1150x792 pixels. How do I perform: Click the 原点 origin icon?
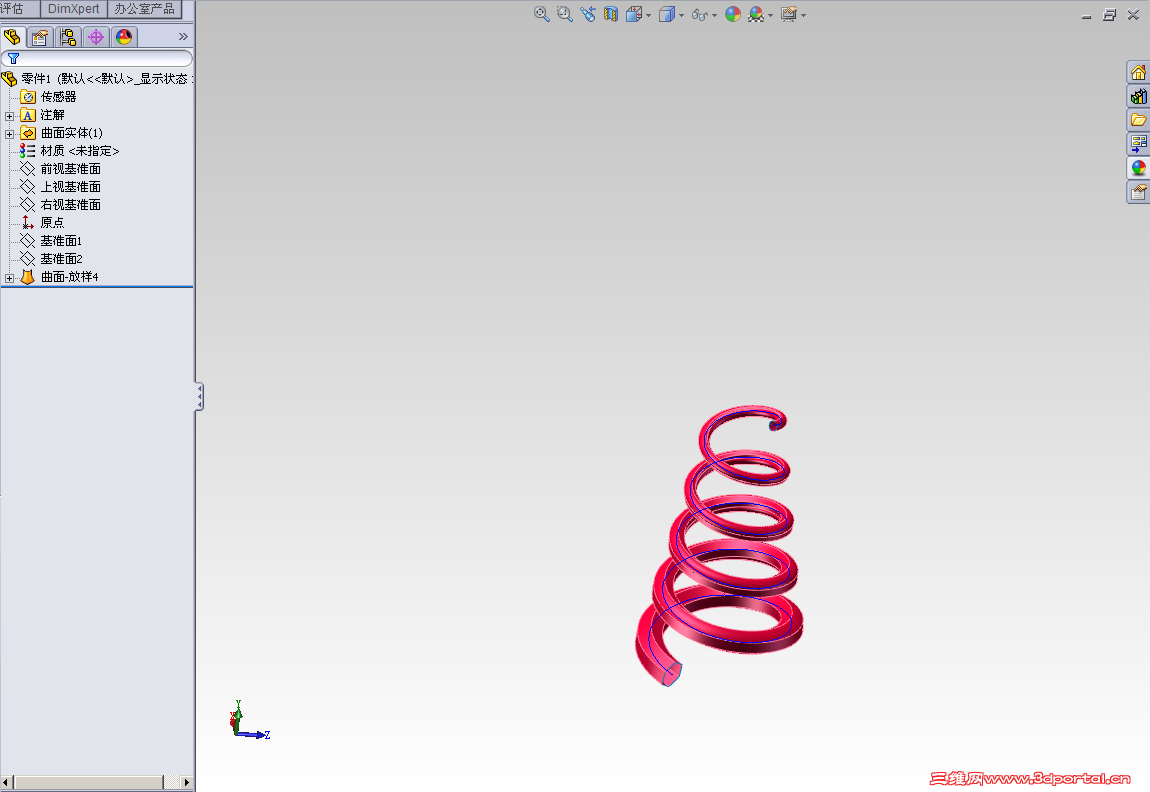point(28,222)
